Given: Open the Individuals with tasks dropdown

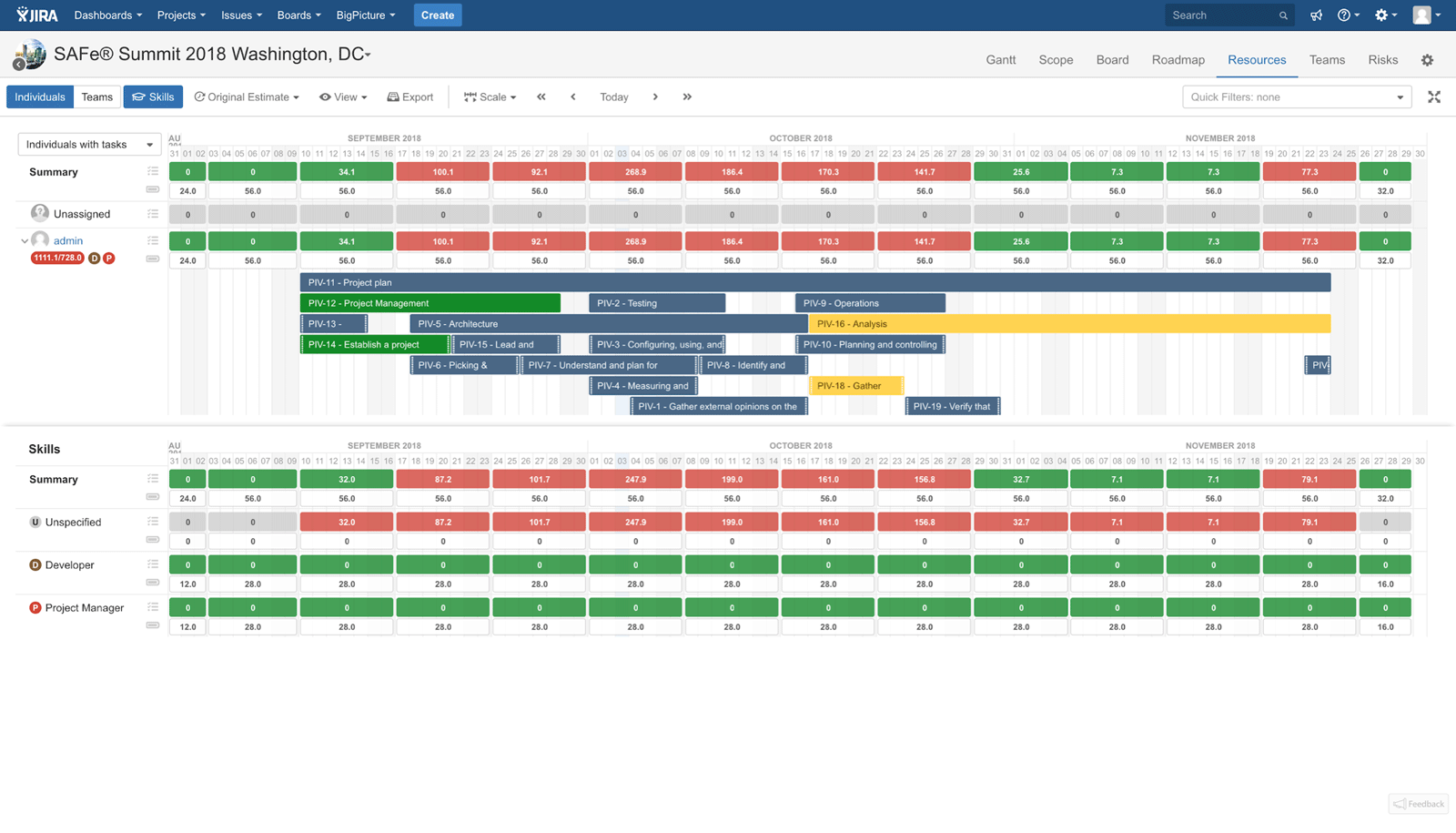Looking at the screenshot, I should [88, 144].
